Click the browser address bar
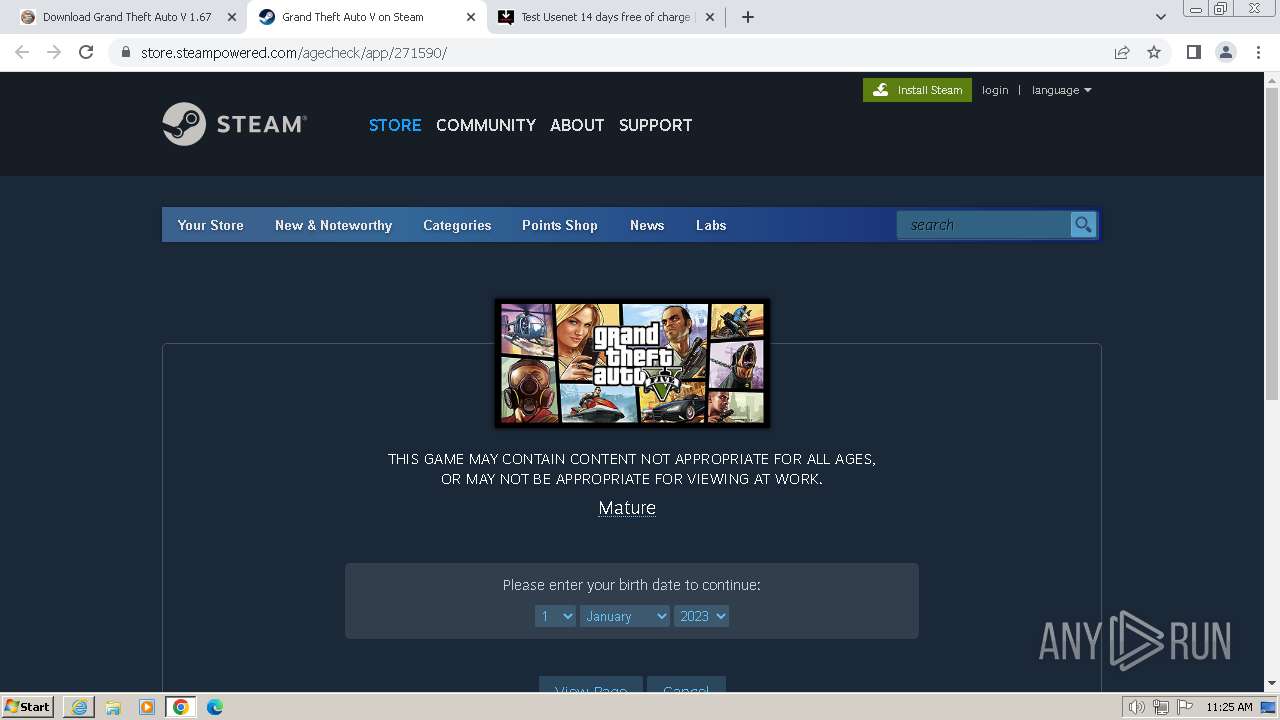1280x720 pixels. pyautogui.click(x=610, y=52)
